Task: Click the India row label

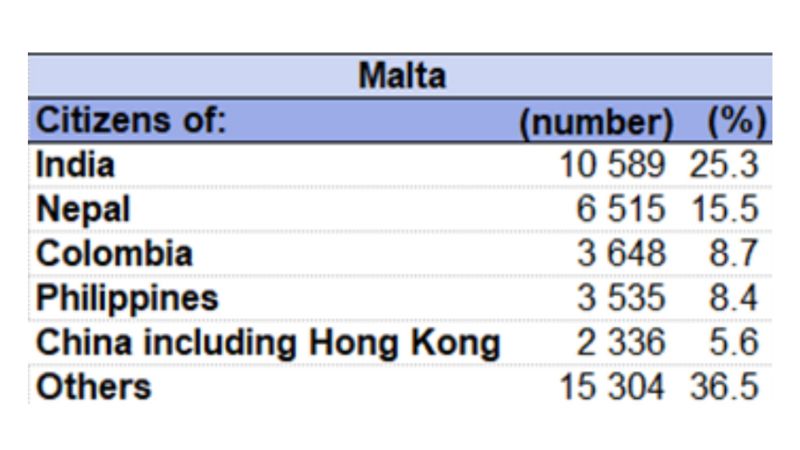Action: (x=75, y=165)
